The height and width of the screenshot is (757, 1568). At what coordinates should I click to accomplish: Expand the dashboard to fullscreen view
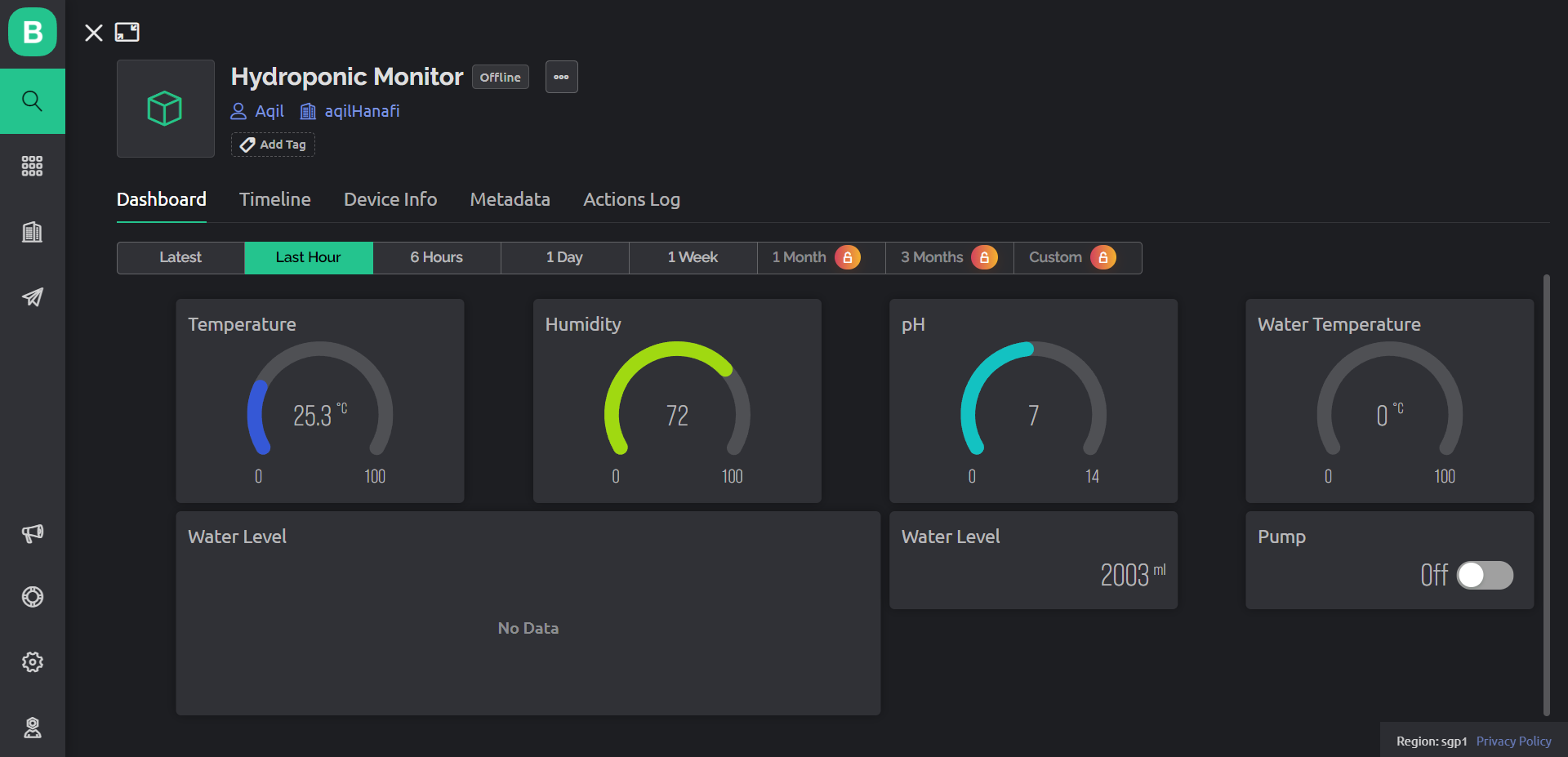(x=127, y=33)
